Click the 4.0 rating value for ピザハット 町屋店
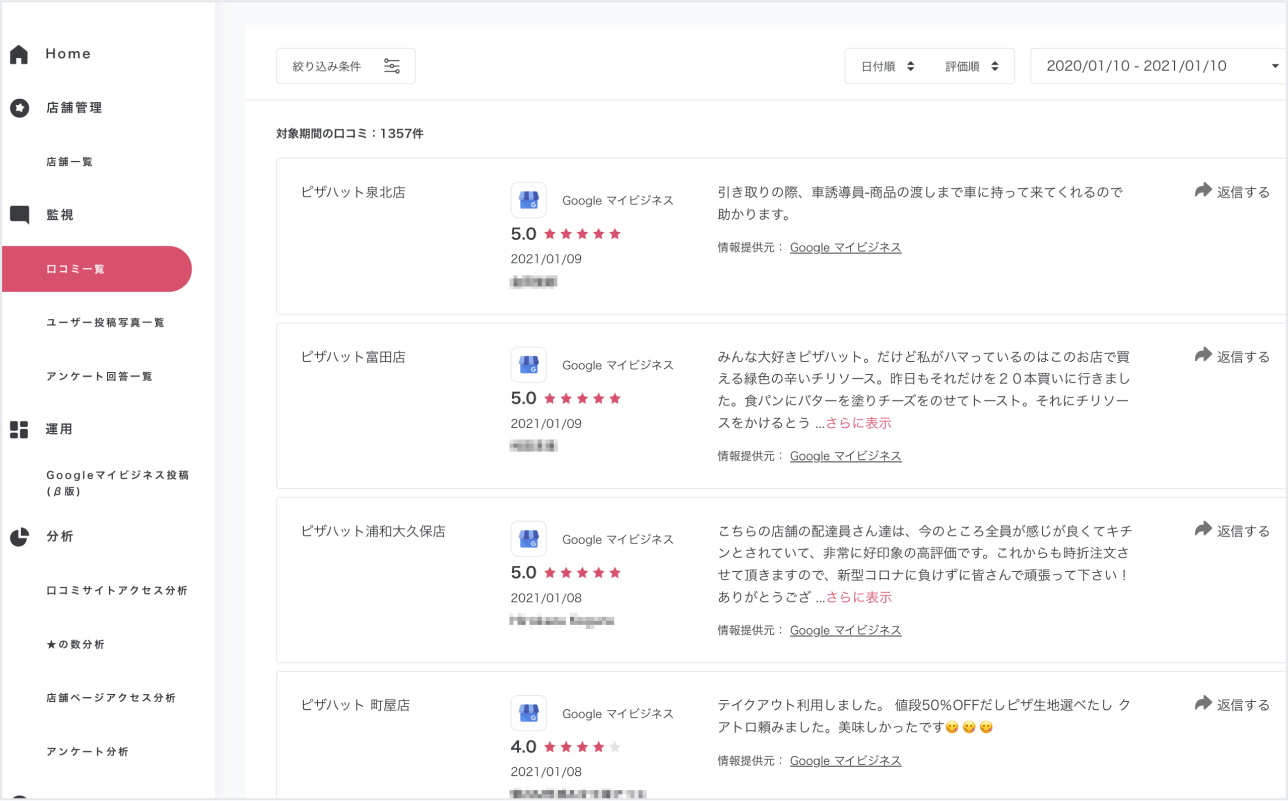Screen dimensions: 1288x801 tap(524, 747)
